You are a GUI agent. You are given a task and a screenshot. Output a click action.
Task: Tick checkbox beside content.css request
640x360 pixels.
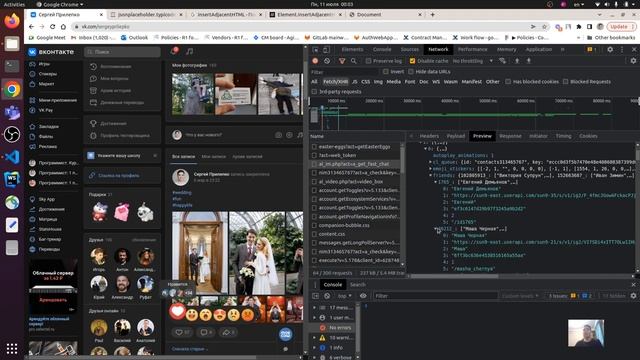pyautogui.click(x=314, y=234)
